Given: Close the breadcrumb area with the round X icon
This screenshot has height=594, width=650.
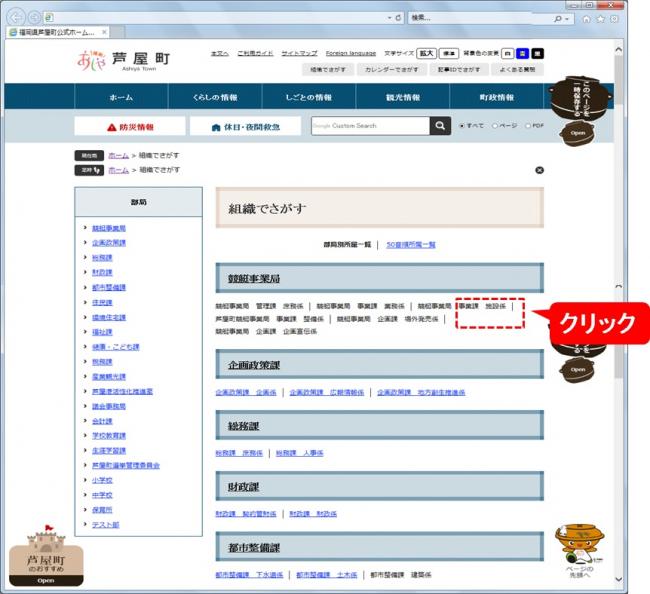Looking at the screenshot, I should pyautogui.click(x=539, y=170).
